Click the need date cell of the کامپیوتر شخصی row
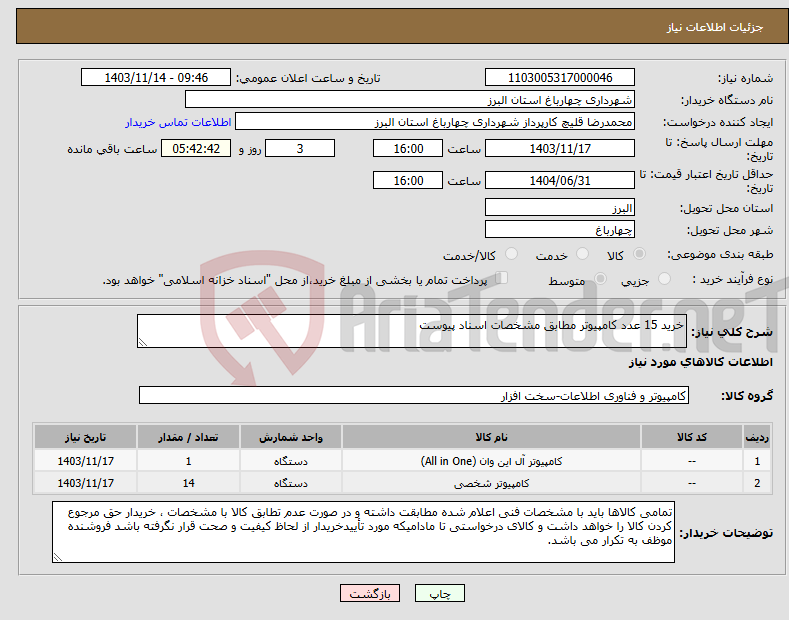This screenshot has width=789, height=620. click(86, 483)
